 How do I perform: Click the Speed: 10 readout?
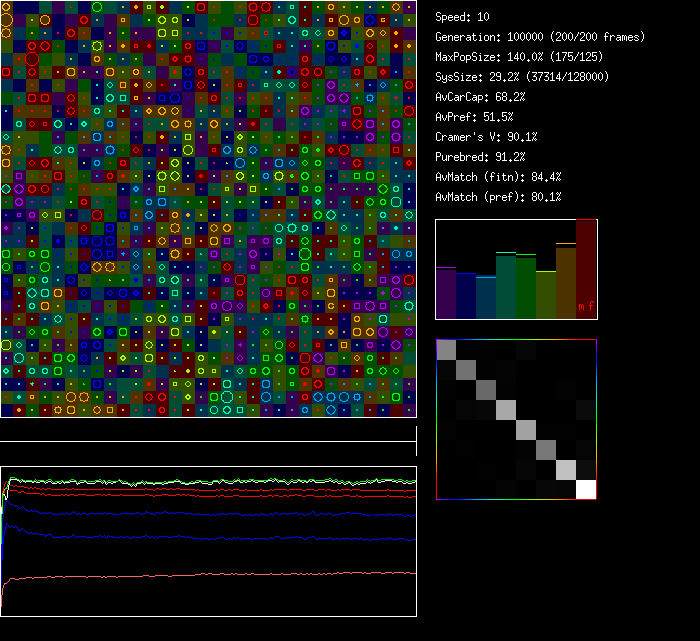[463, 17]
